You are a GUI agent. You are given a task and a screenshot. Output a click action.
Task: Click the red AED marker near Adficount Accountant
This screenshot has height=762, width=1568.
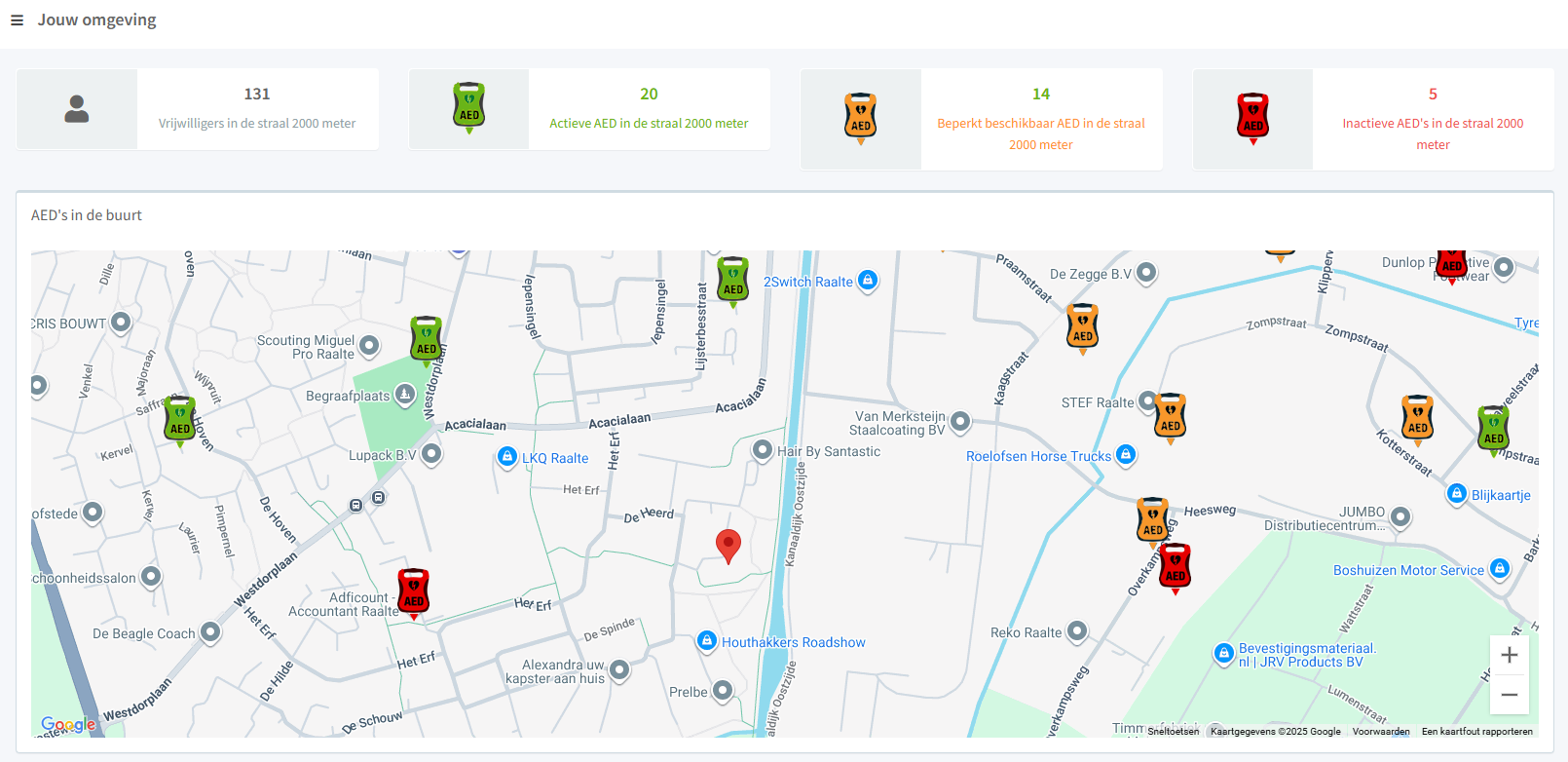pos(414,591)
